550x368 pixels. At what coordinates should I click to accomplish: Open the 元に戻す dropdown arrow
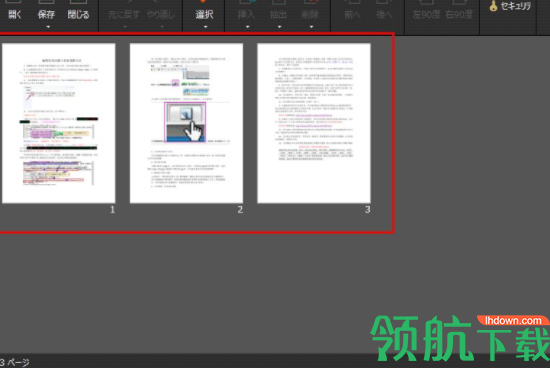(x=125, y=27)
